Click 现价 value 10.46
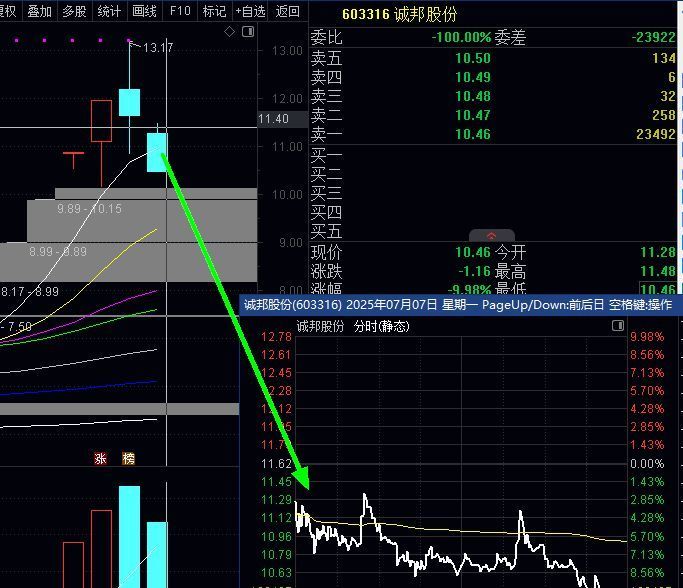Viewport: 683px width, 588px height. coord(473,252)
